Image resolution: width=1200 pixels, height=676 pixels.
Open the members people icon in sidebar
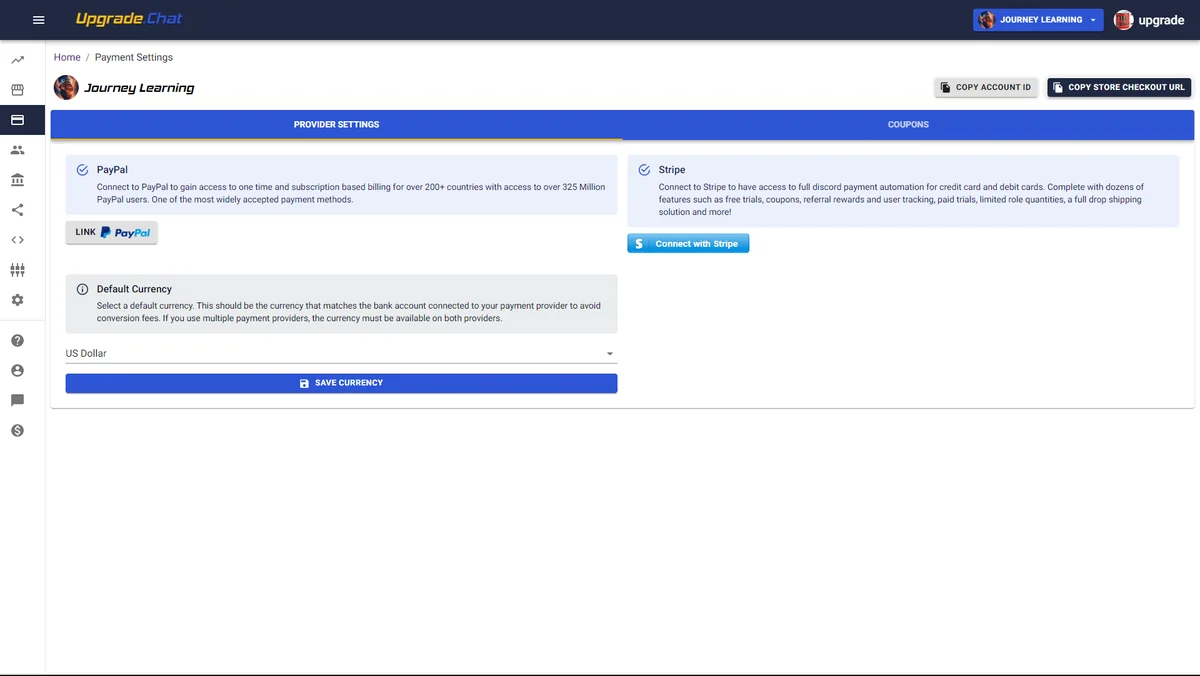pyautogui.click(x=17, y=150)
